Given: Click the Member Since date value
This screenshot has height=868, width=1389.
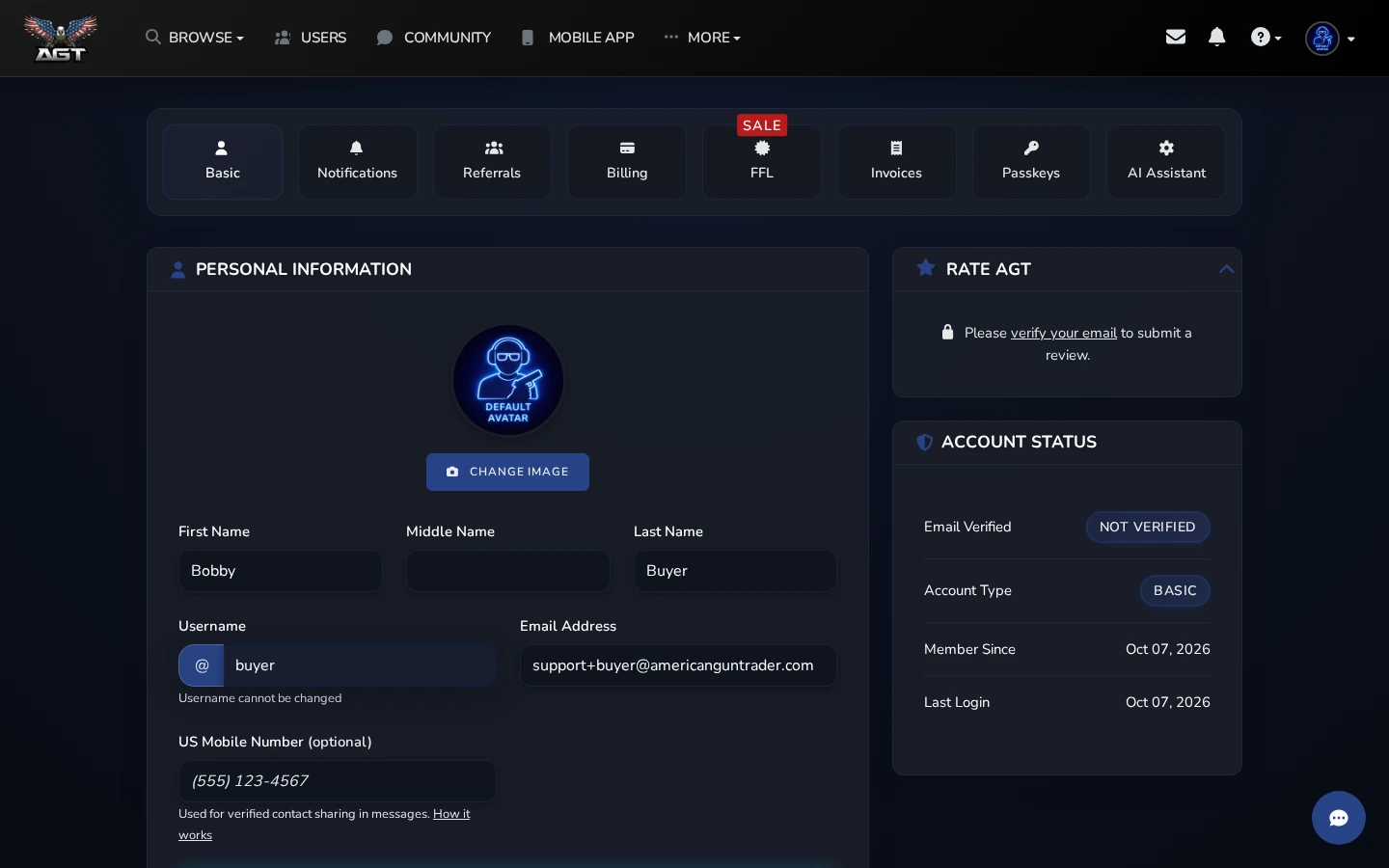Looking at the screenshot, I should [1168, 649].
